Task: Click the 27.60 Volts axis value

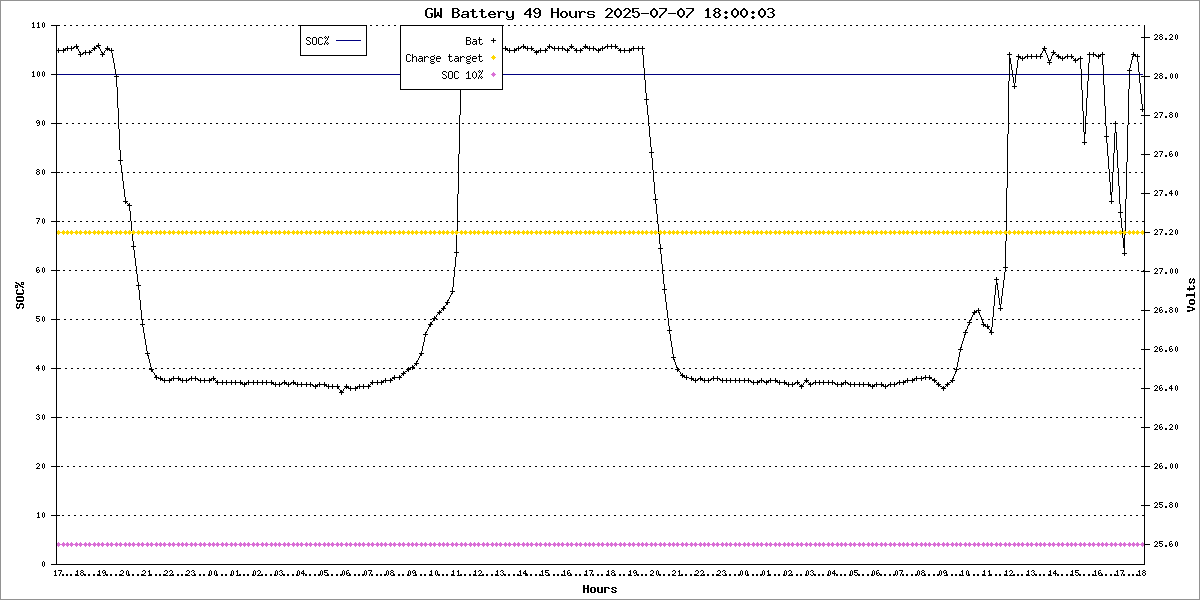Action: [1166, 154]
